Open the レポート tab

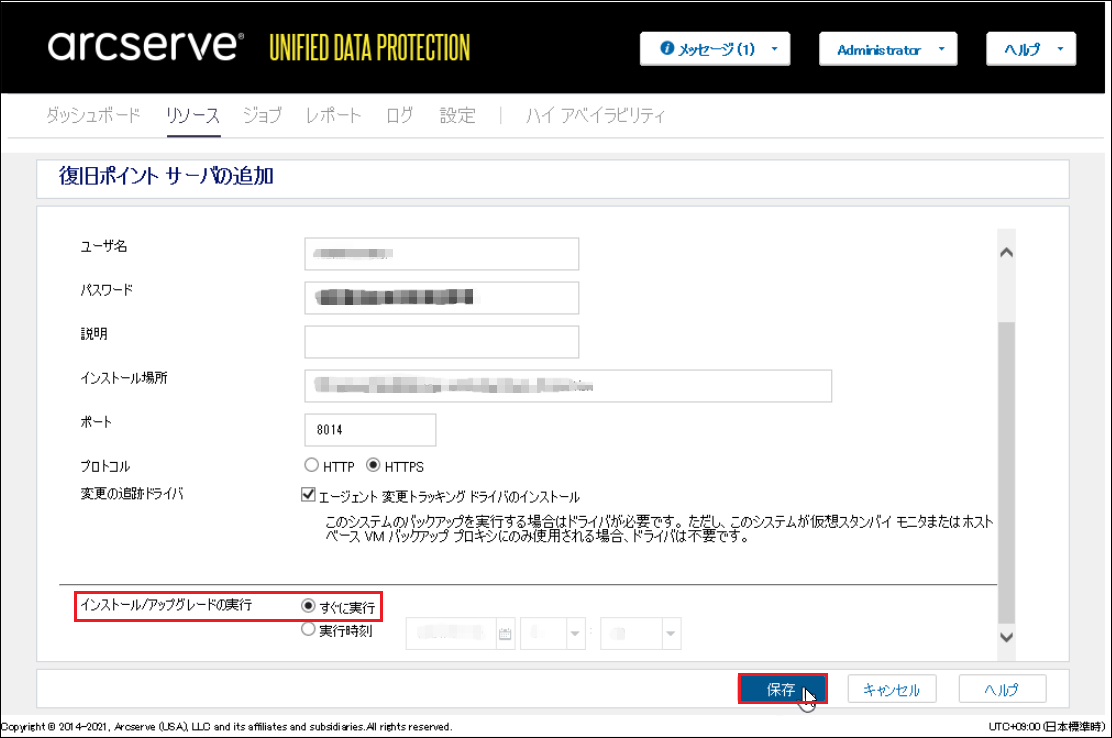click(333, 115)
